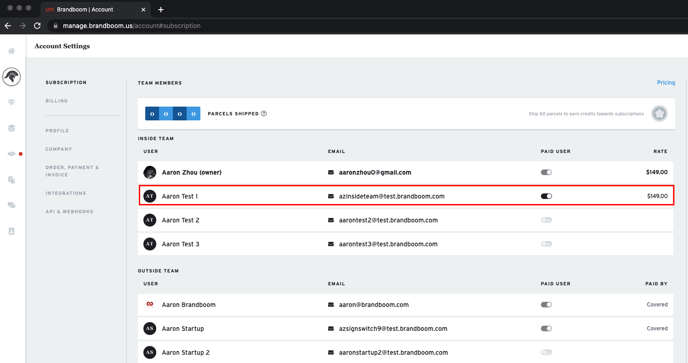Viewport: 688px width, 363px height.
Task: Go back in browser history
Action: [8, 26]
